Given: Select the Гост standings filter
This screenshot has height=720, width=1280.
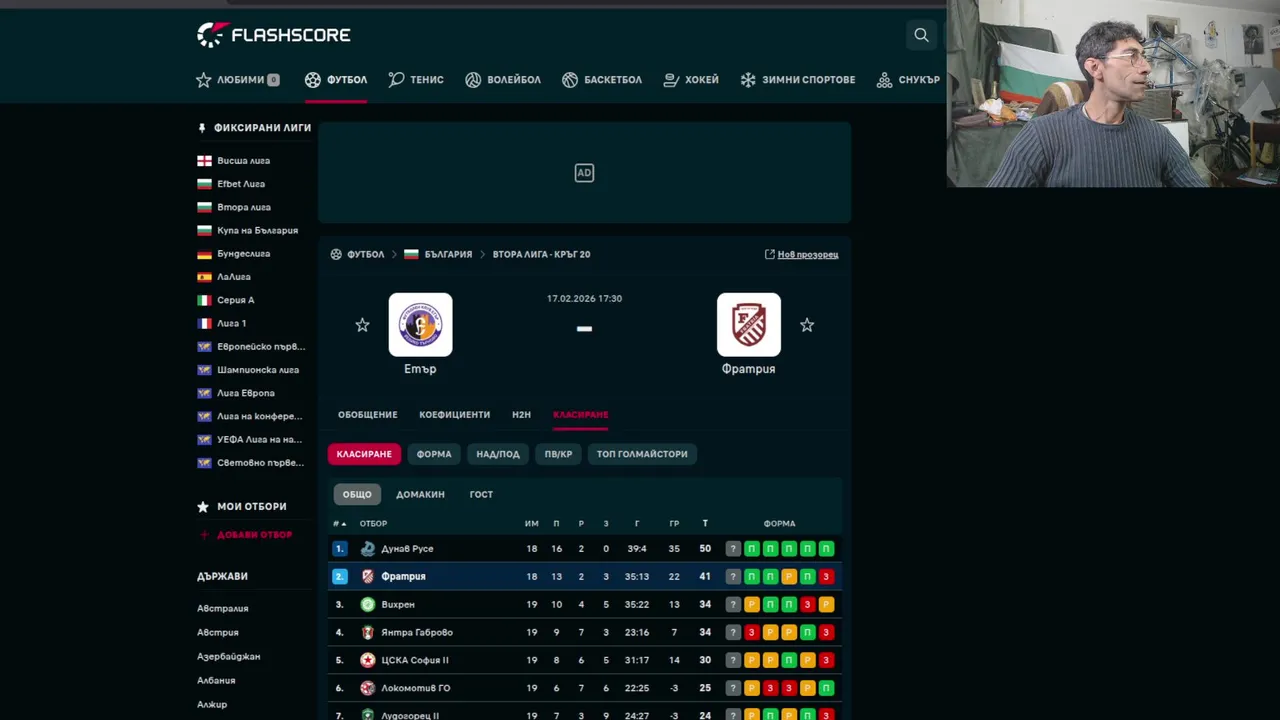Looking at the screenshot, I should click(481, 494).
